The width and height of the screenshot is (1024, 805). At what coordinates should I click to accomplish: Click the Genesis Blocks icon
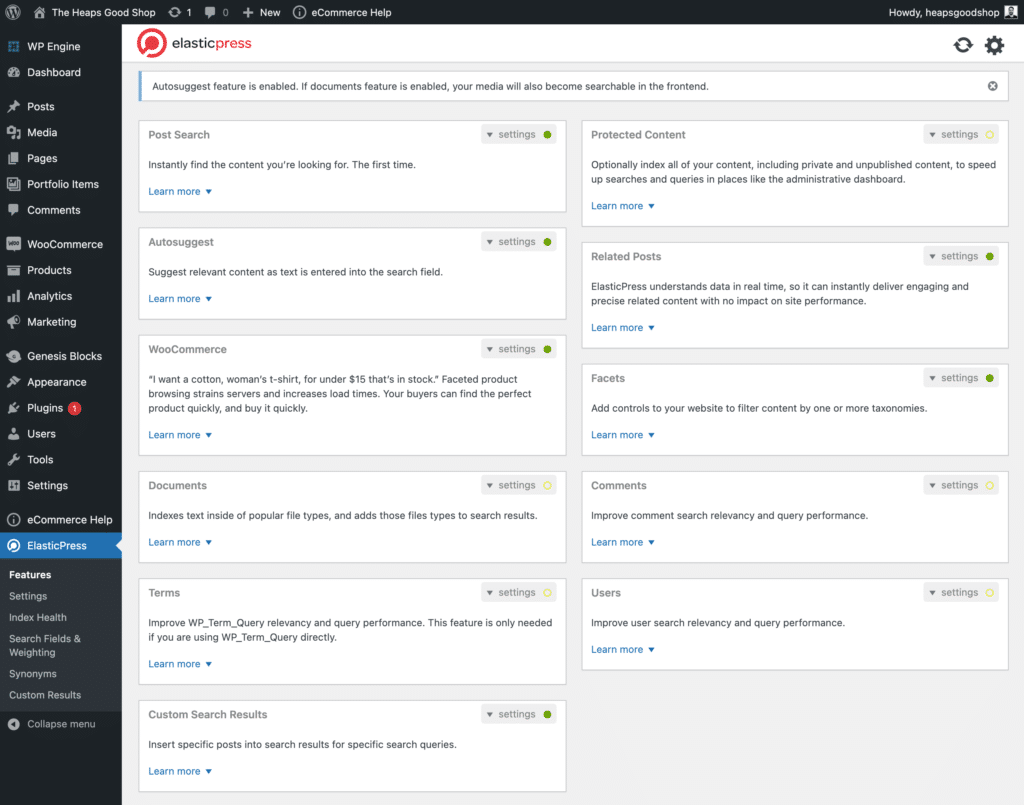[14, 356]
